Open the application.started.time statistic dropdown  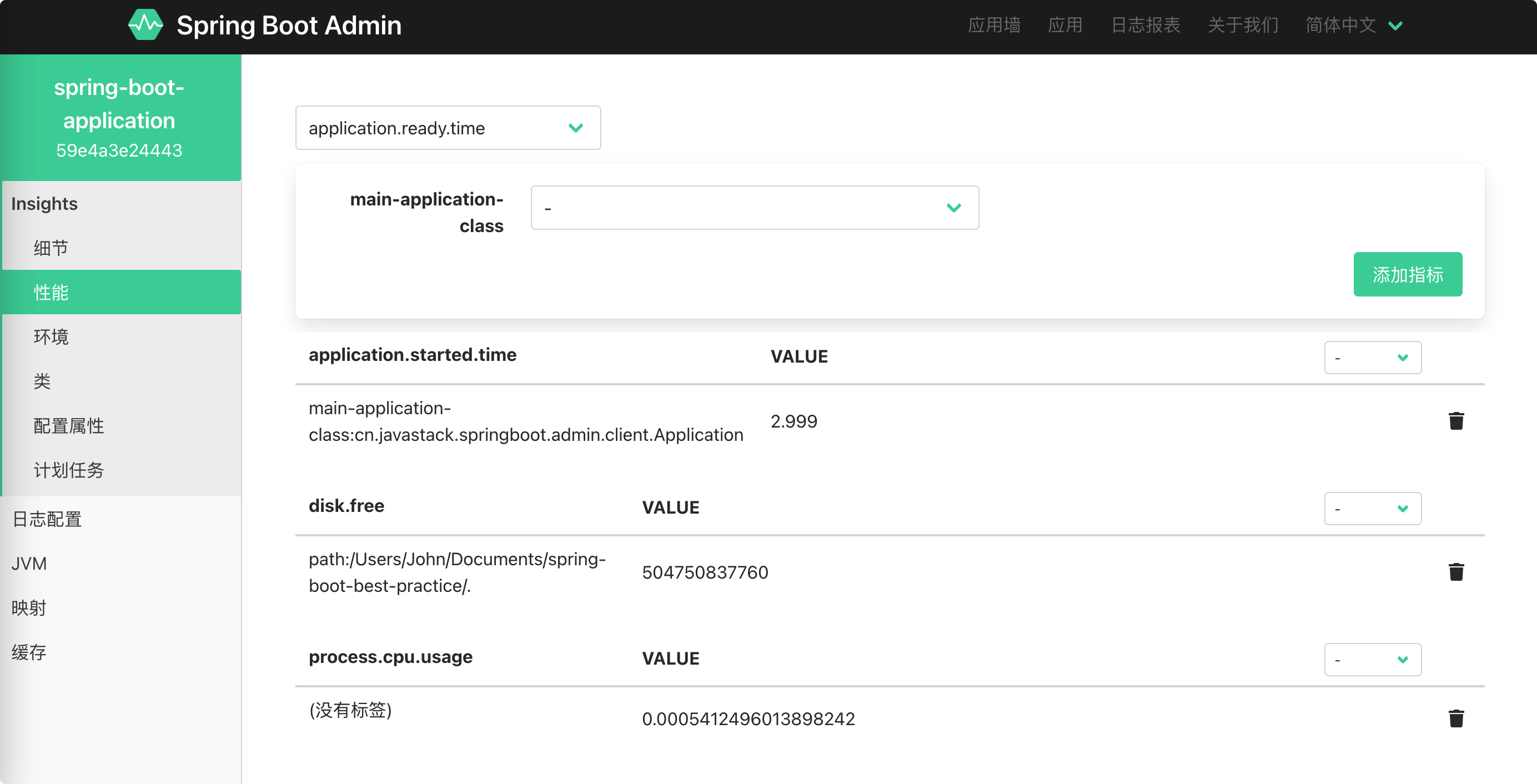(x=1372, y=358)
